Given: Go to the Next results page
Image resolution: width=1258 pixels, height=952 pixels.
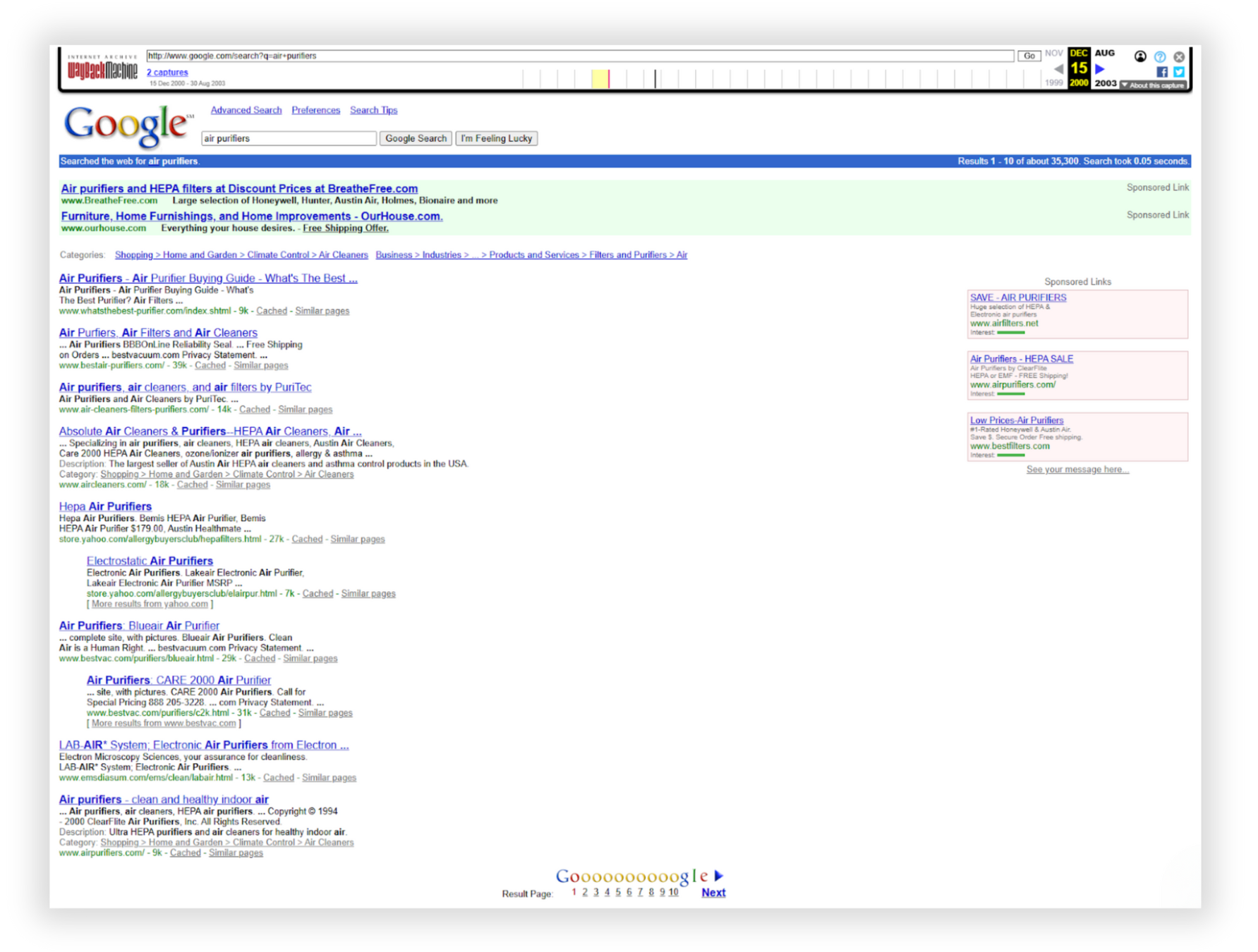Looking at the screenshot, I should 713,892.
